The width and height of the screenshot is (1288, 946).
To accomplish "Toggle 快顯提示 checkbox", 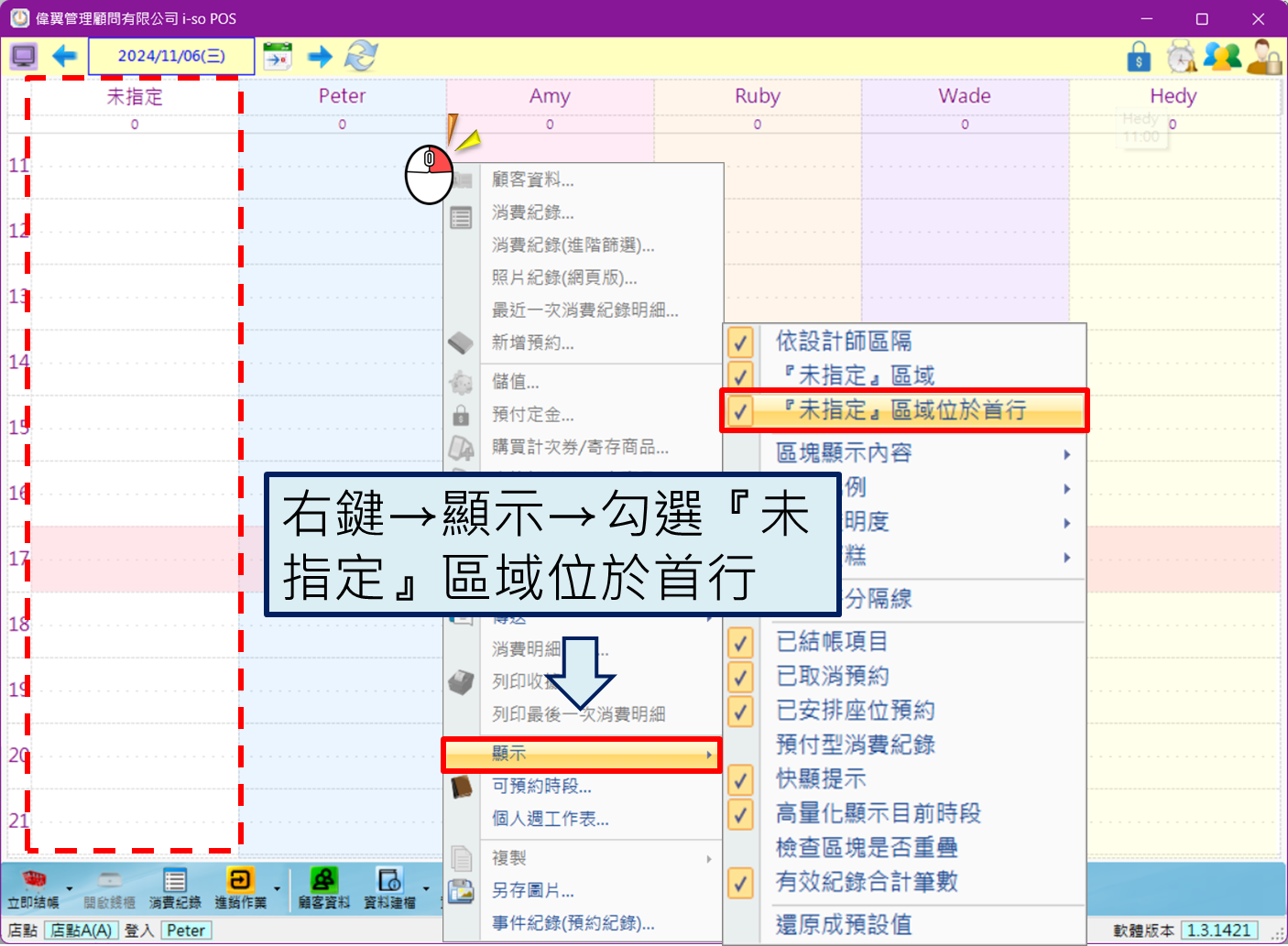I will pos(740,779).
